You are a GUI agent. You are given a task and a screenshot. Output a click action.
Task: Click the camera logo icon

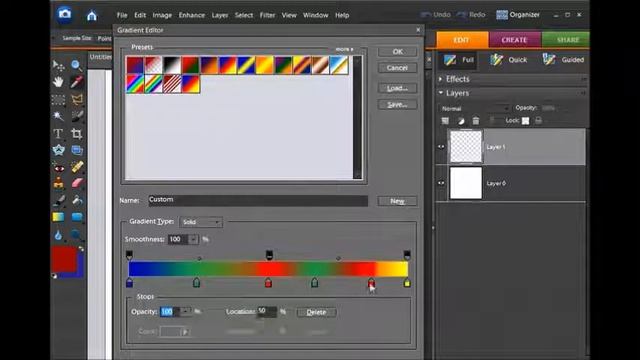pyautogui.click(x=64, y=14)
